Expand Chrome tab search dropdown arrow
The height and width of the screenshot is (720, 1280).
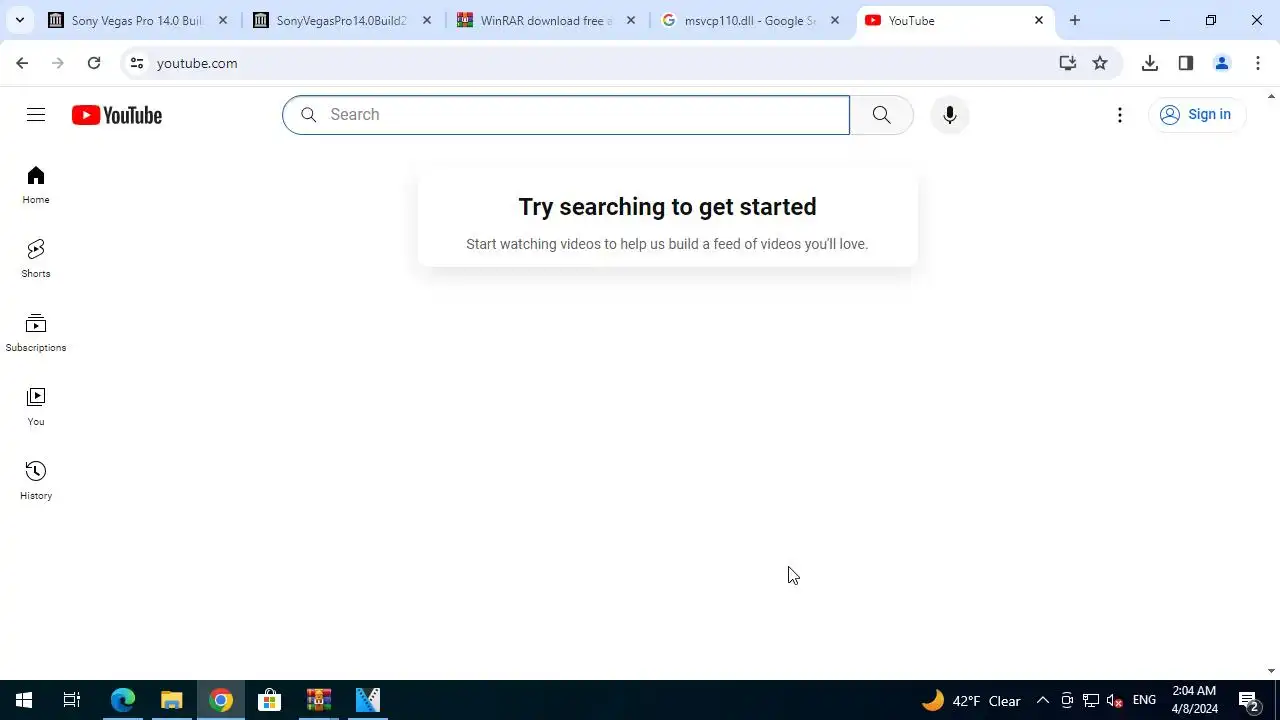[x=19, y=20]
